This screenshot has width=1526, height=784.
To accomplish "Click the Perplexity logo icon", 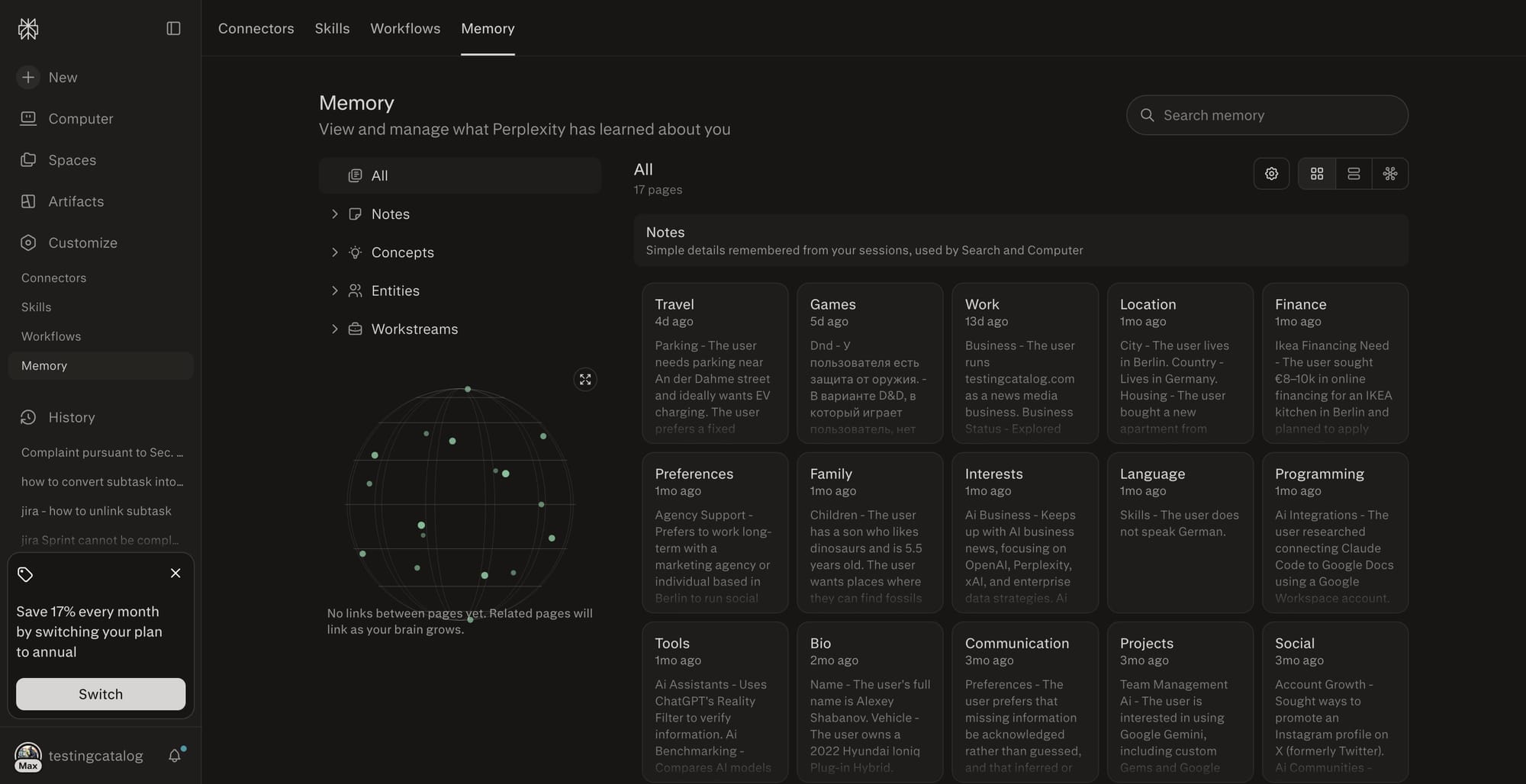I will pyautogui.click(x=28, y=29).
